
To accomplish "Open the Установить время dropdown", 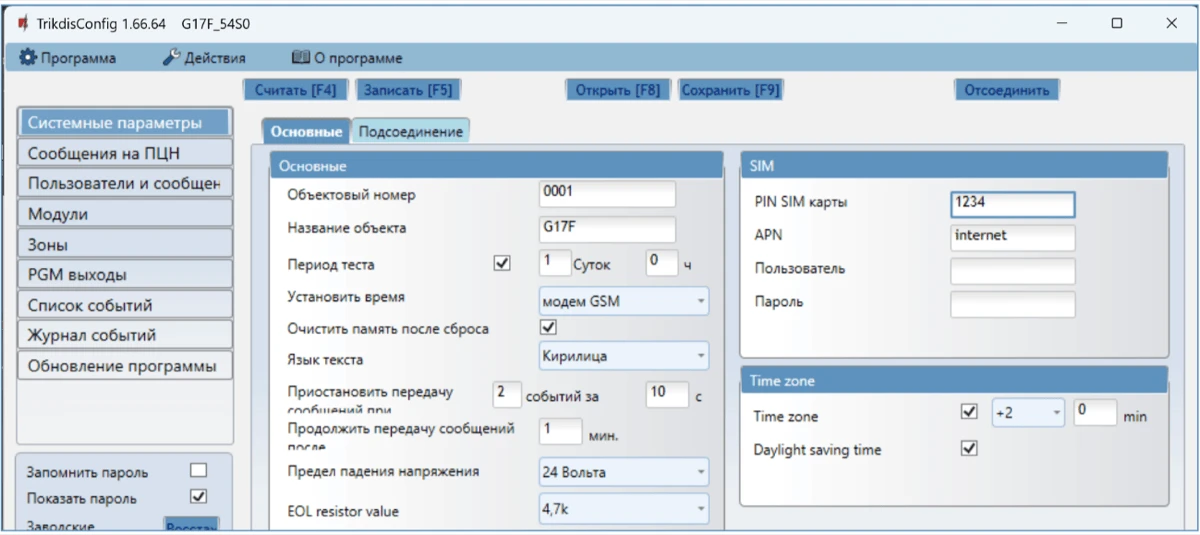I will (623, 300).
